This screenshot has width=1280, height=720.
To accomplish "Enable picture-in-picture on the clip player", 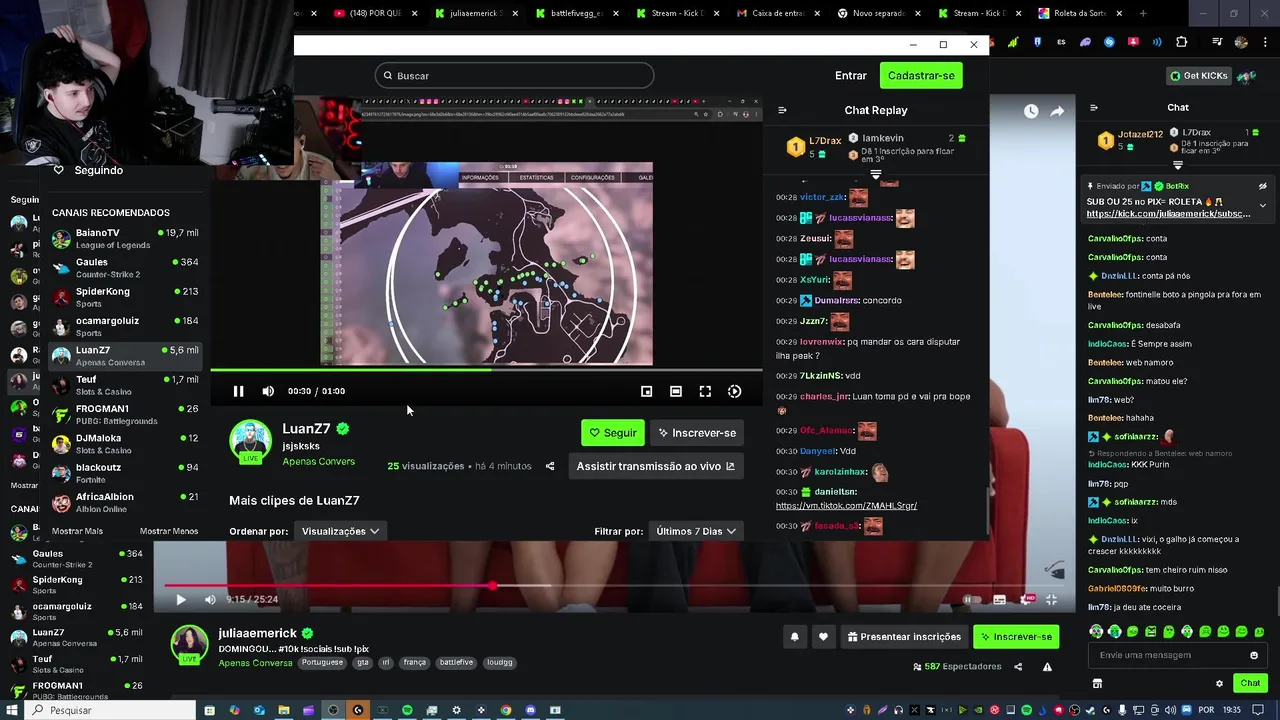I will 646,391.
